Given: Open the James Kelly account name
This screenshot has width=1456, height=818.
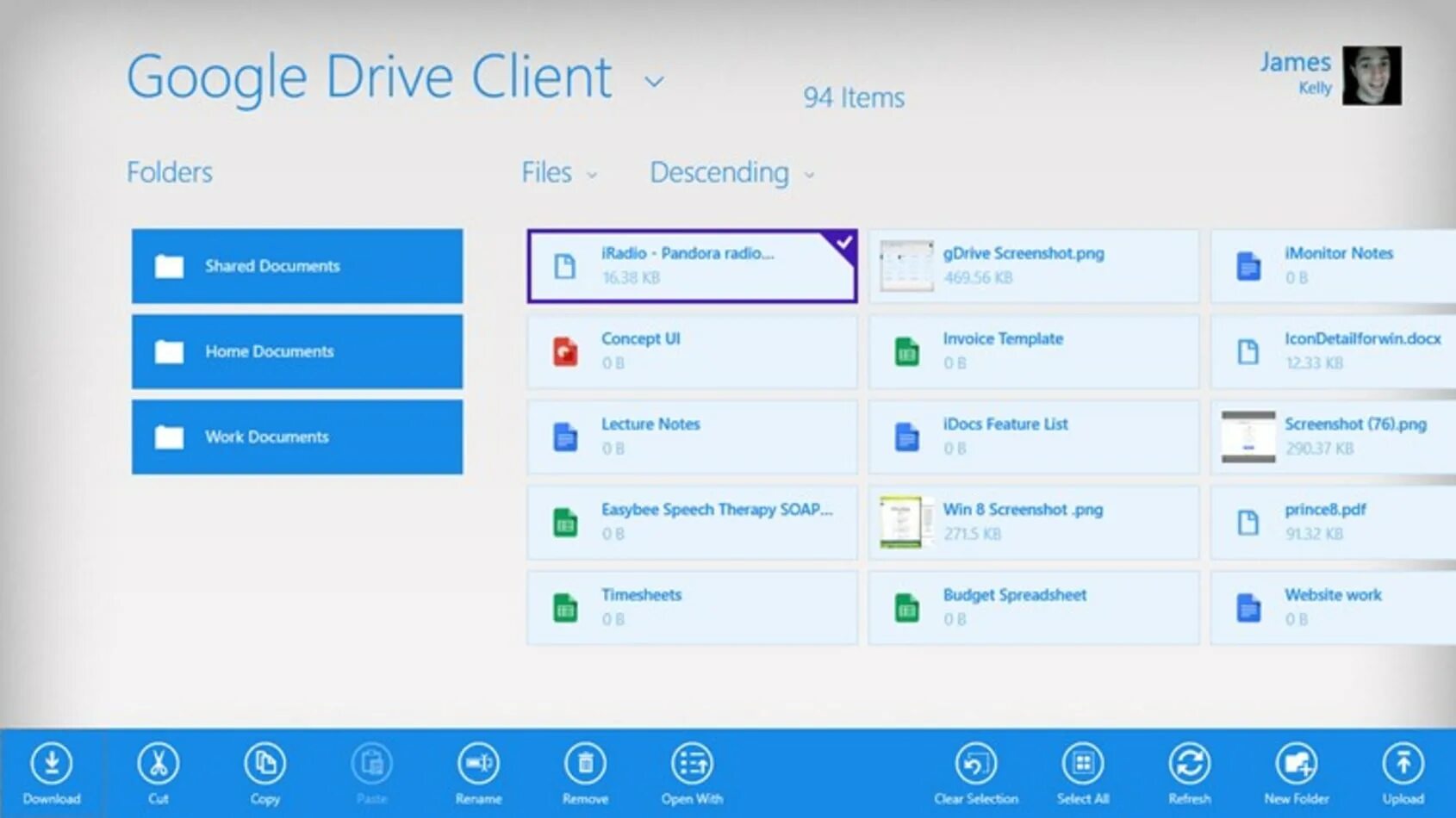Looking at the screenshot, I should [1296, 72].
